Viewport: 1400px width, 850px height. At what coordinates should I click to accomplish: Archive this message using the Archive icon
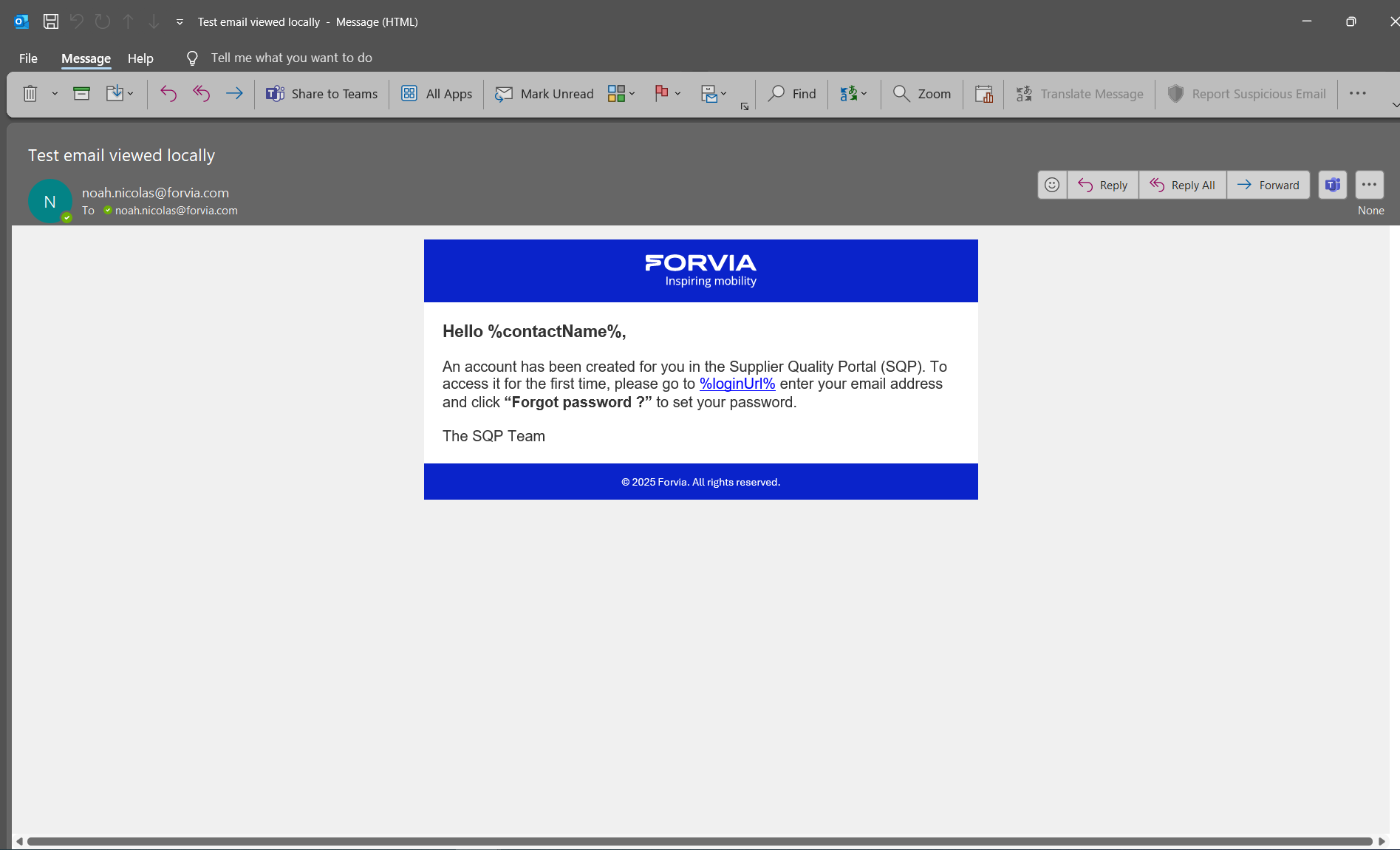81,94
